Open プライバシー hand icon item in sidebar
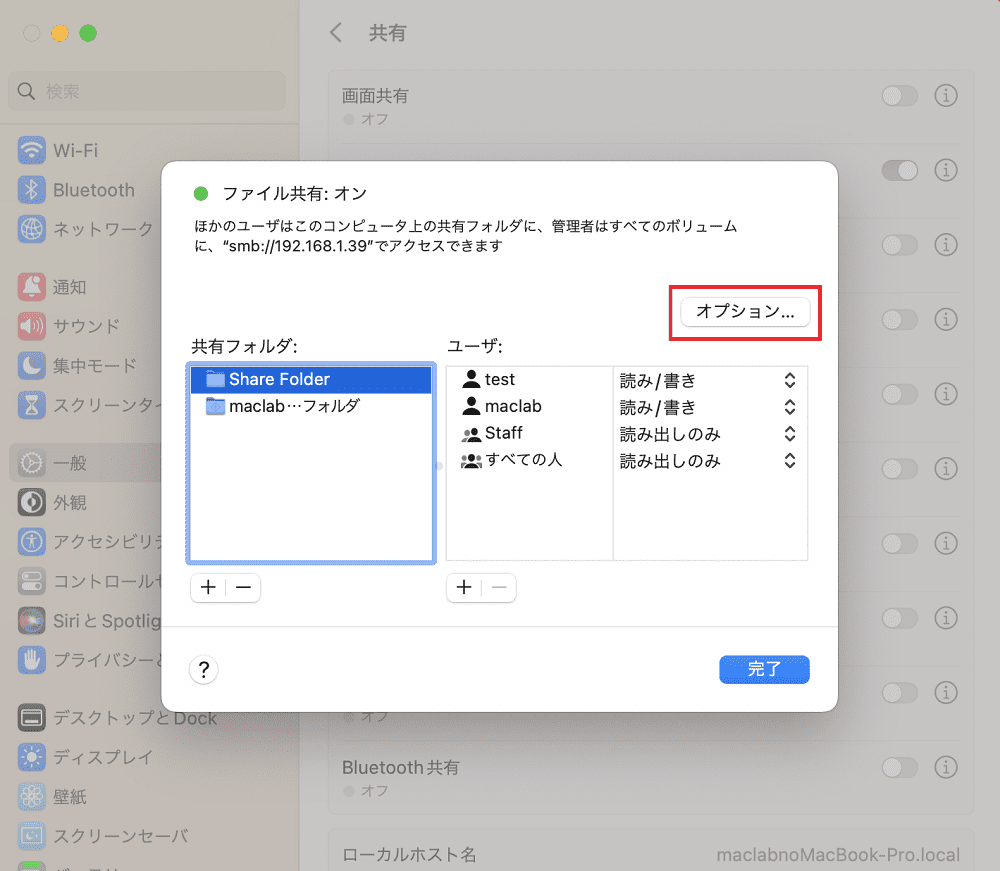The height and width of the screenshot is (871, 1000). coord(89,660)
